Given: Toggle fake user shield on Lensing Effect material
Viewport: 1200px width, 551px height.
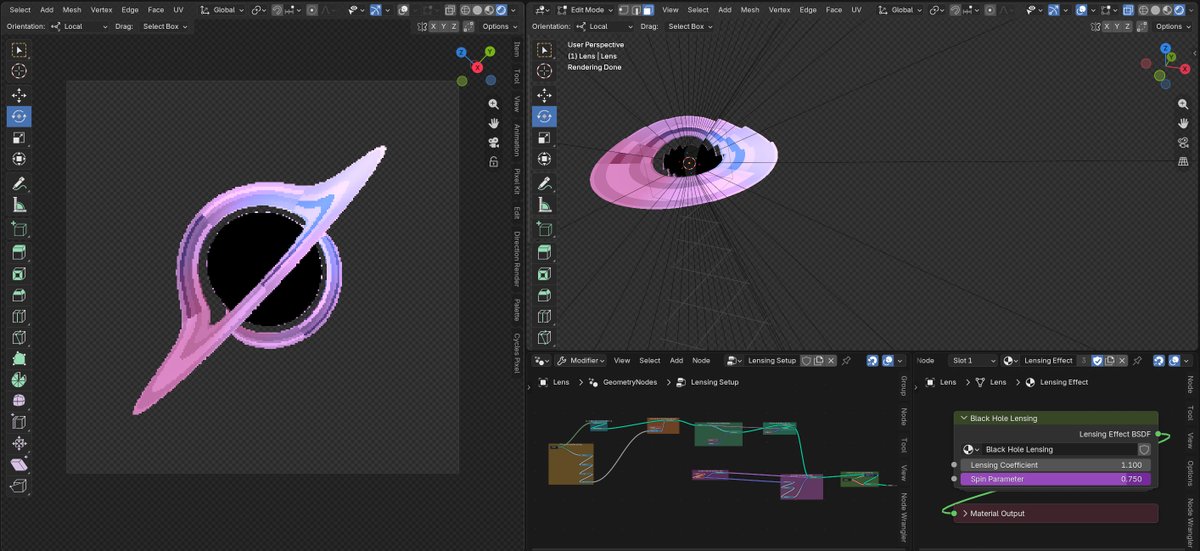Looking at the screenshot, I should point(1095,360).
